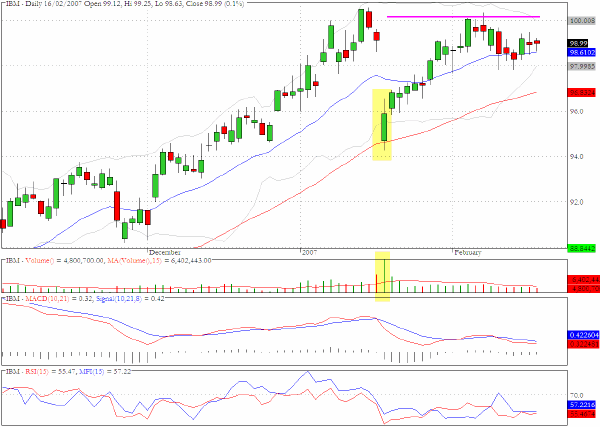600x427 pixels.
Task: Select the red 55.4674 RSI value label
Action: point(582,414)
